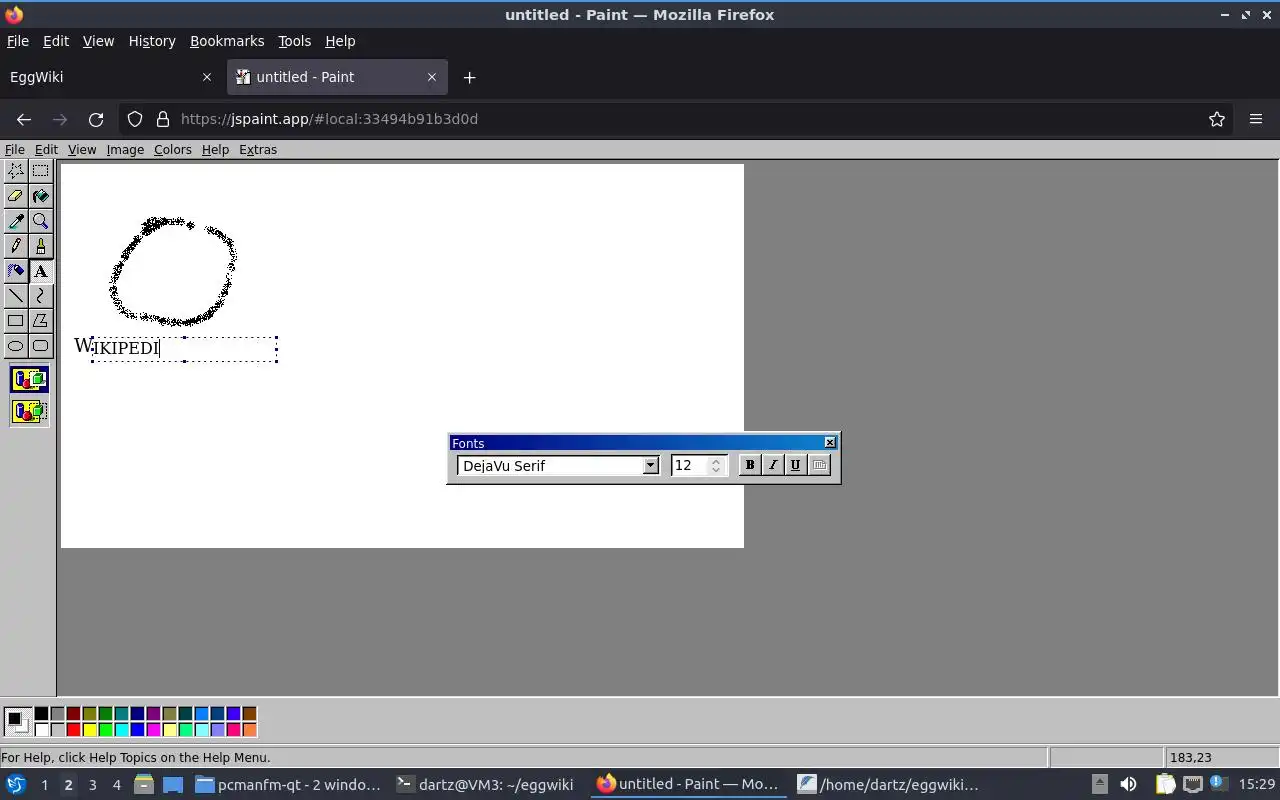Toggle Underline in Fonts window

tap(795, 465)
